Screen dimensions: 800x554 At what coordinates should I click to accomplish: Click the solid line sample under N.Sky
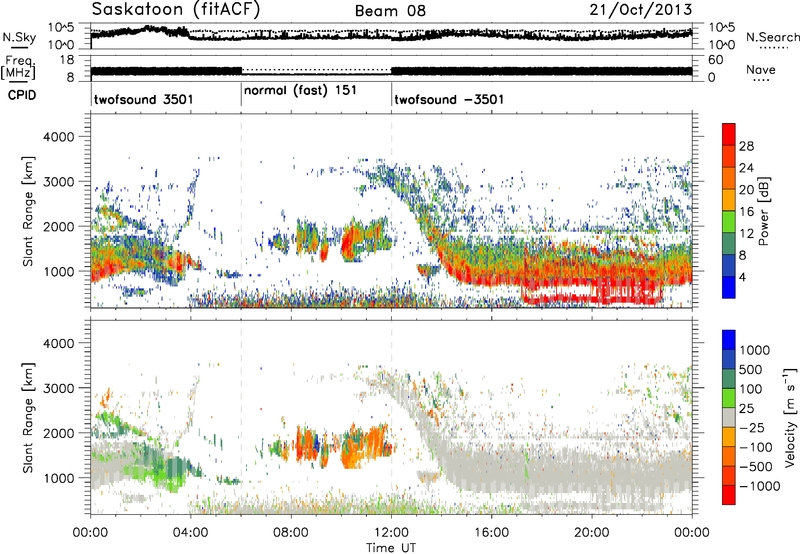(19, 48)
